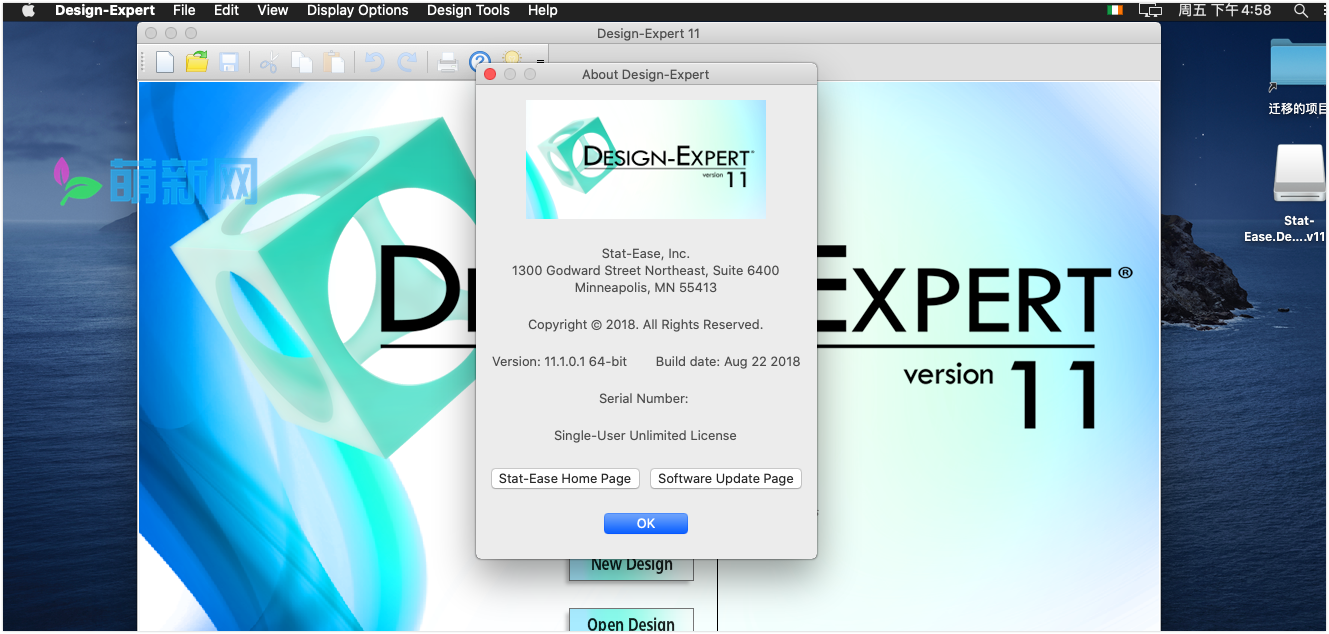The height and width of the screenshot is (634, 1329).
Task: Click the display mirroring menu bar icon
Action: [1151, 10]
